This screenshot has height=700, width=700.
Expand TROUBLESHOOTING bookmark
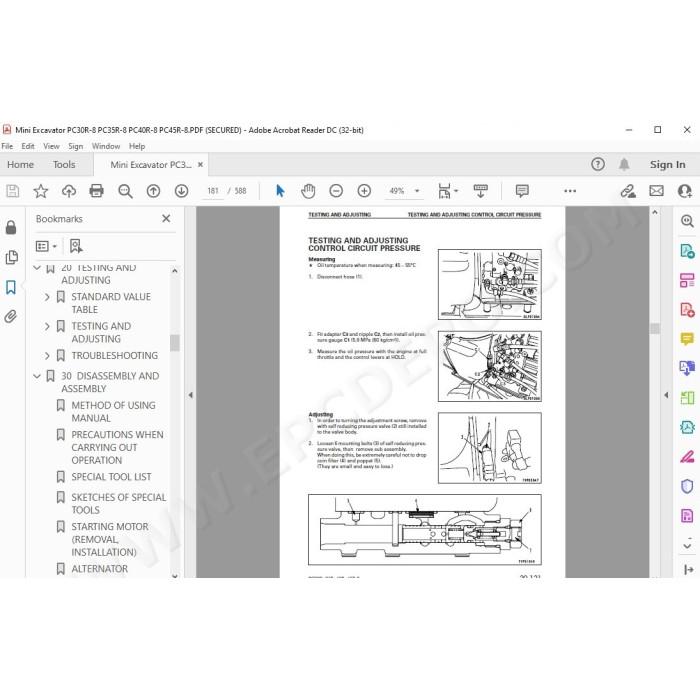[x=47, y=356]
